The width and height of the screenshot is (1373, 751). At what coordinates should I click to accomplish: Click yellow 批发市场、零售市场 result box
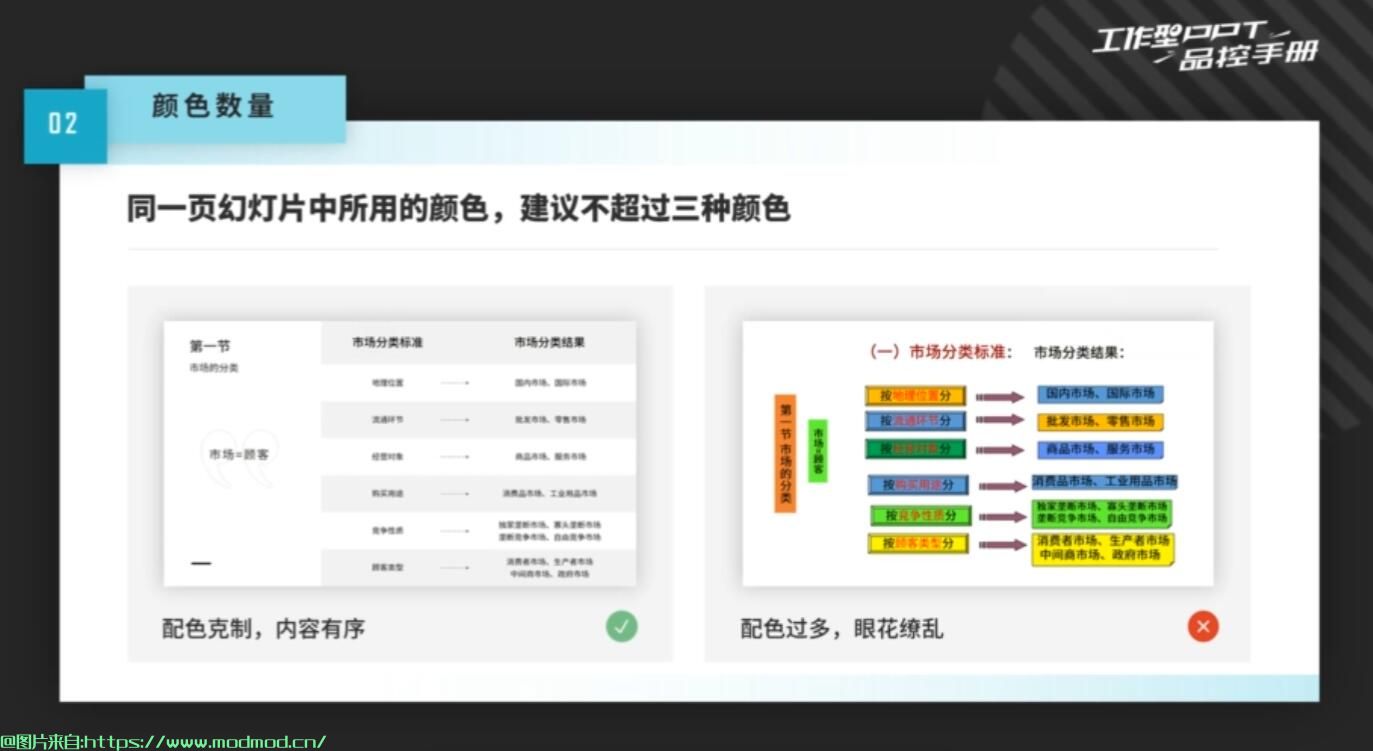coord(1100,422)
